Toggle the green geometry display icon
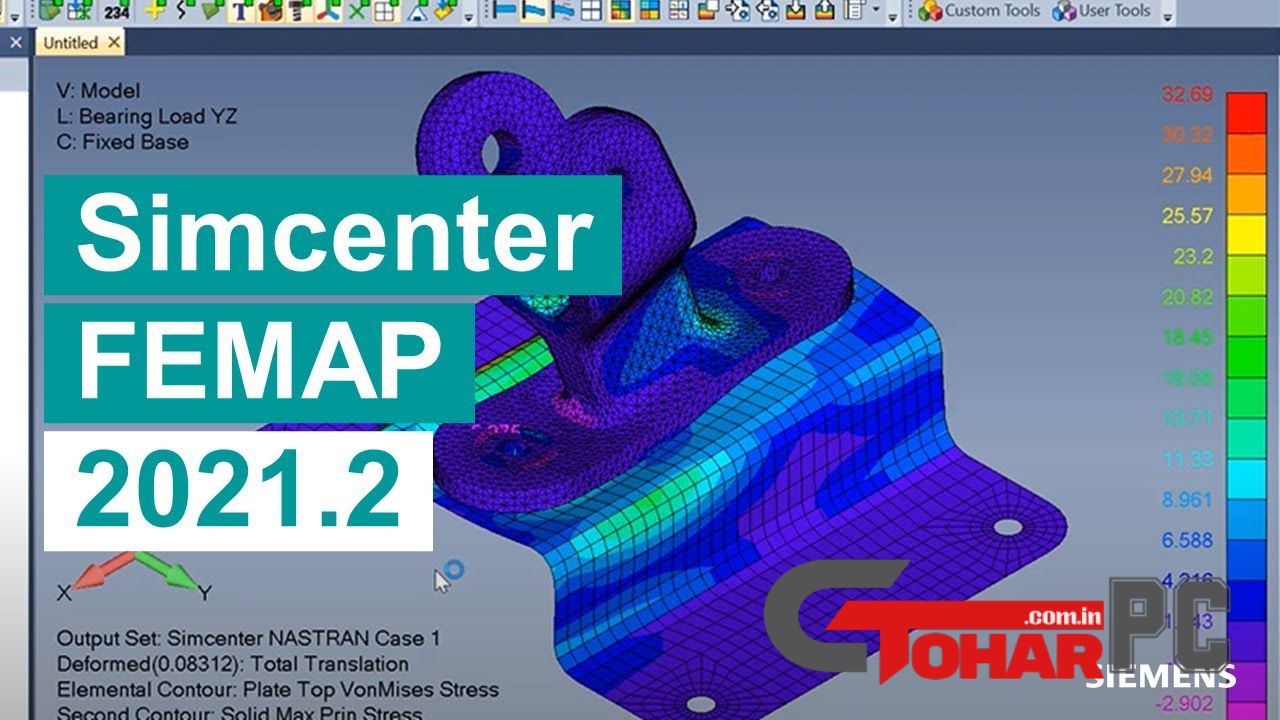The image size is (1280, 720). point(53,11)
